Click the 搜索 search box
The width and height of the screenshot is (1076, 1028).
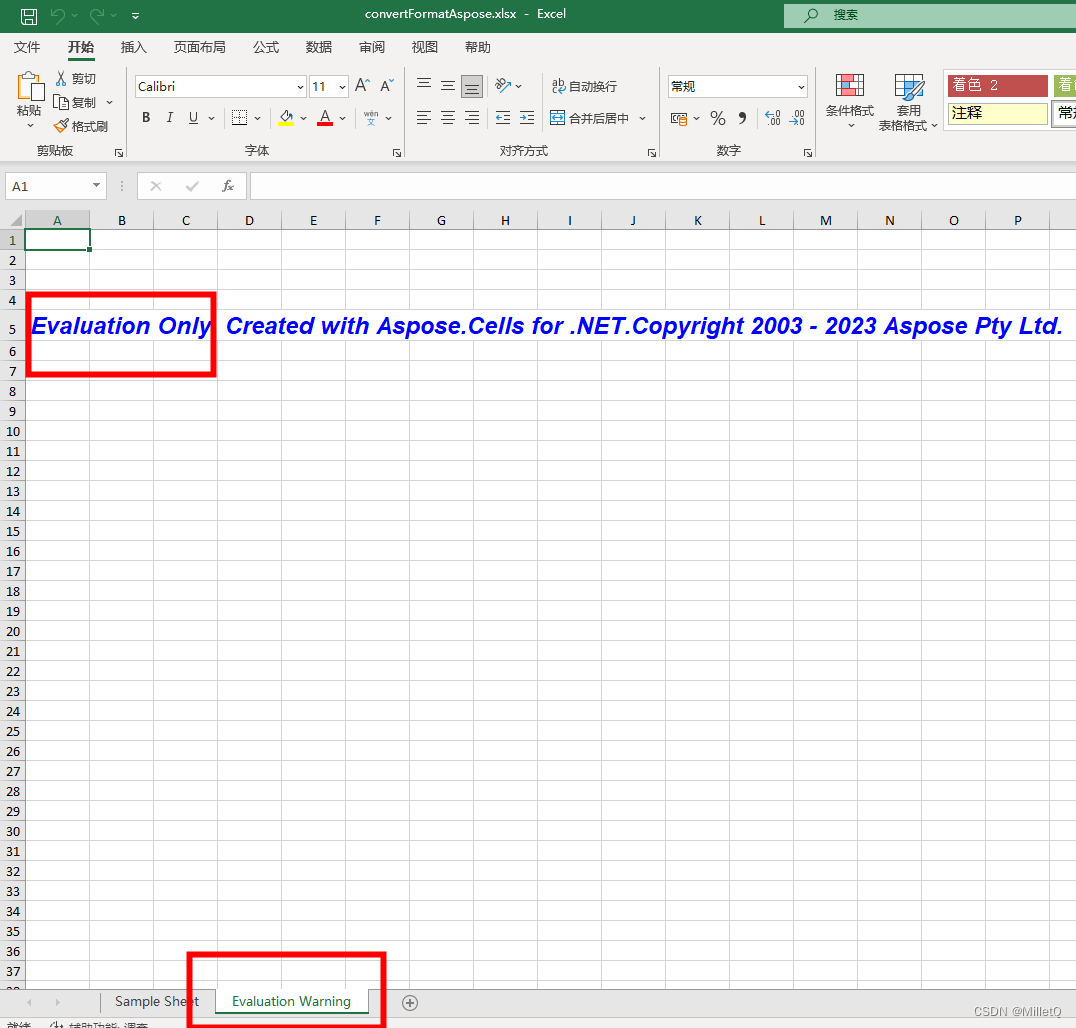pyautogui.click(x=930, y=15)
